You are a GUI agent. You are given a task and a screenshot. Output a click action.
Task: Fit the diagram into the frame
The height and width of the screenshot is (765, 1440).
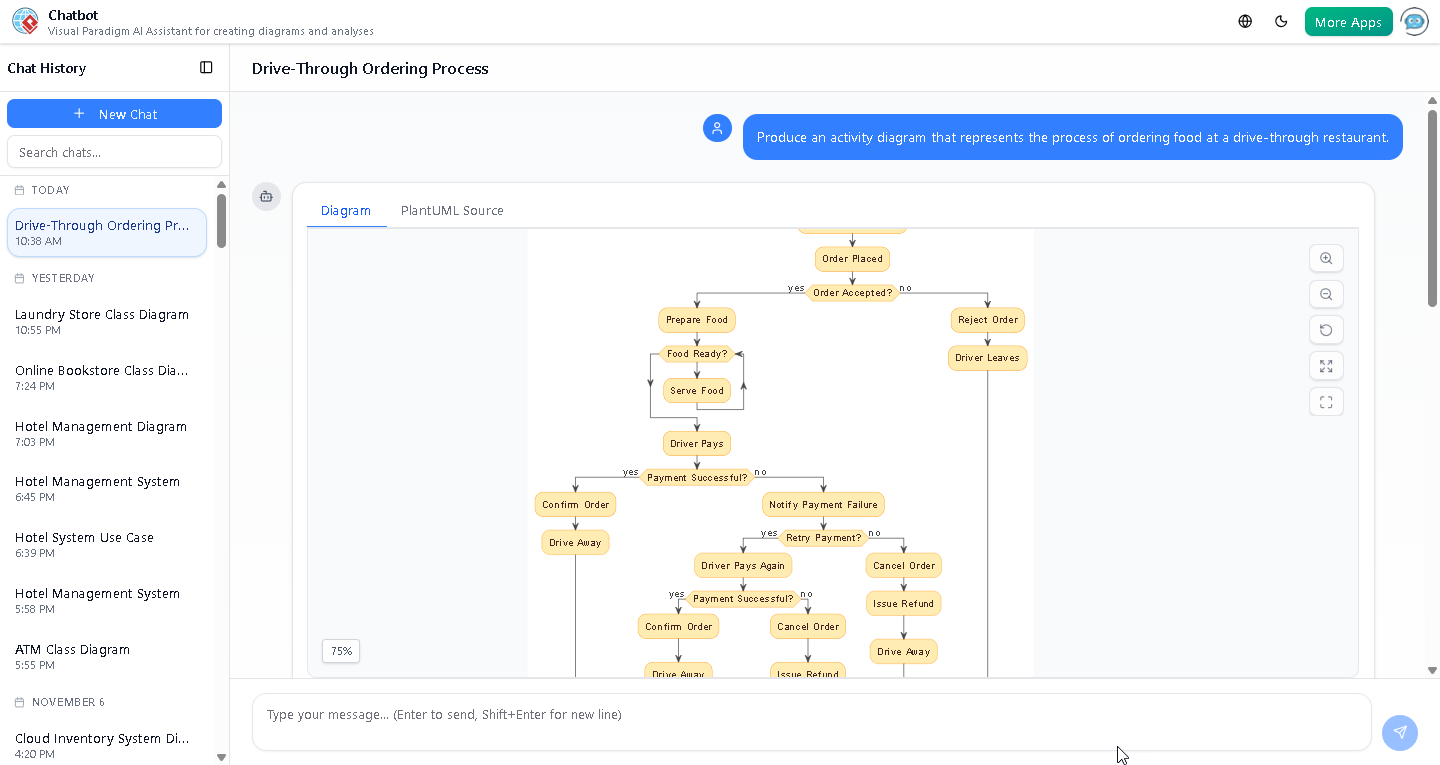(x=1326, y=401)
